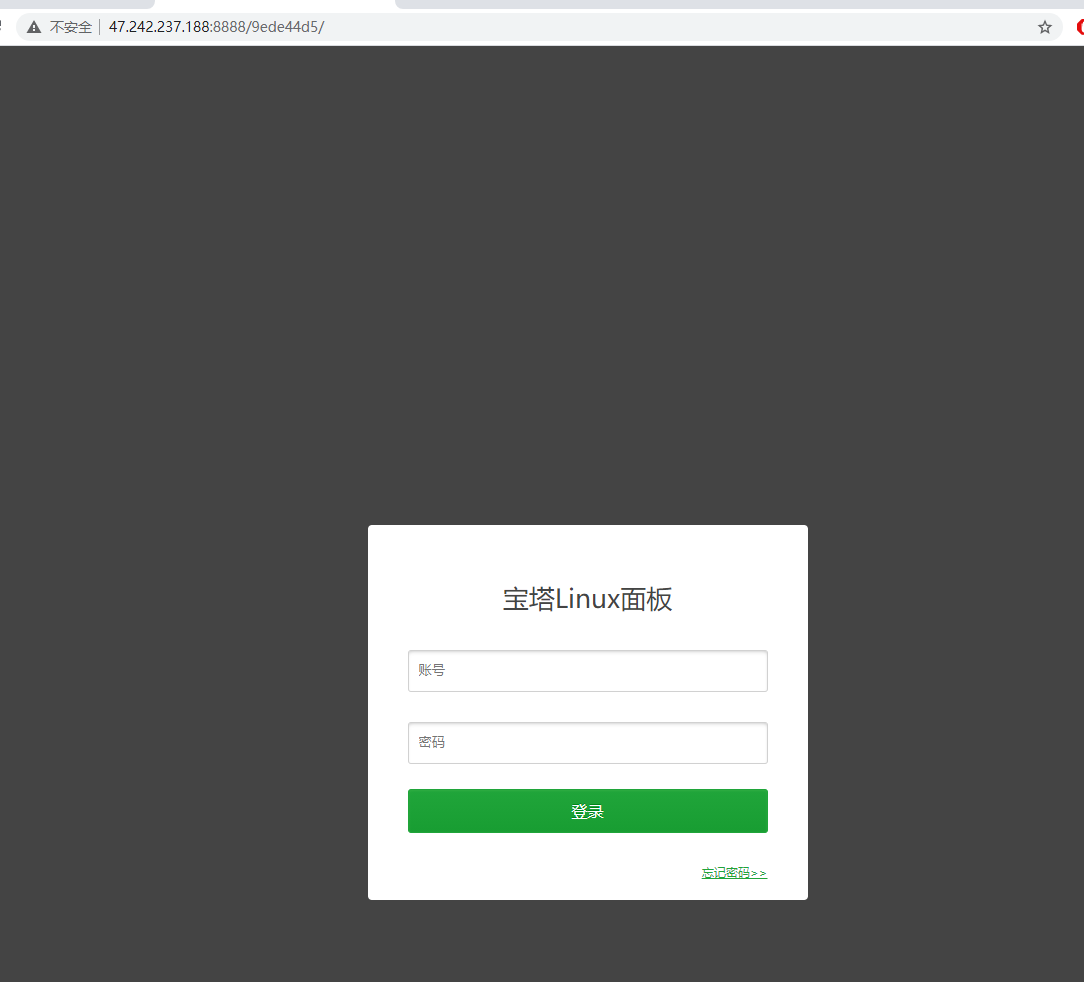Viewport: 1084px width, 982px height.
Task: Click the 宝塔Linux面板 heading text
Action: pos(588,599)
